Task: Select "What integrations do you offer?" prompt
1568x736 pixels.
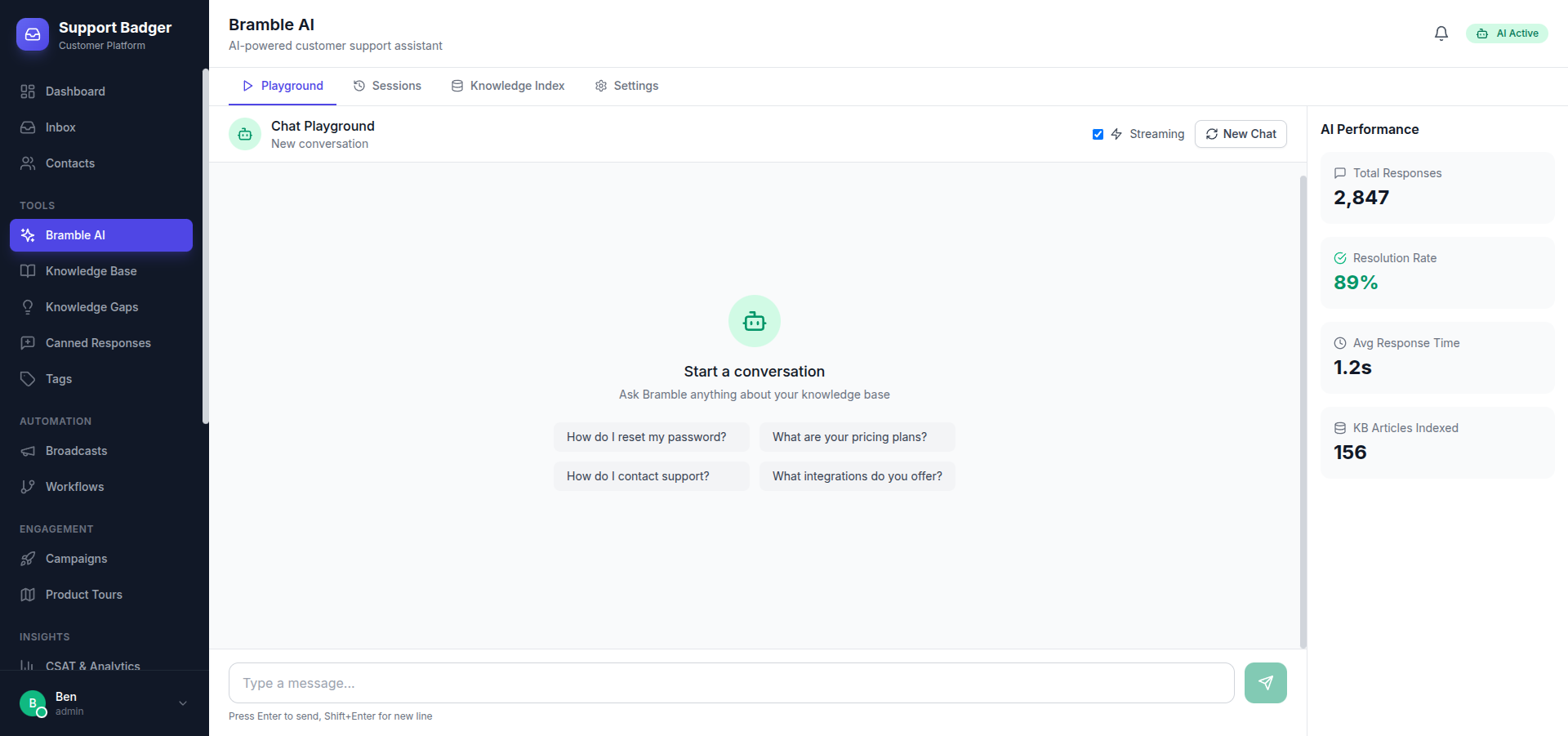Action: 857,476
